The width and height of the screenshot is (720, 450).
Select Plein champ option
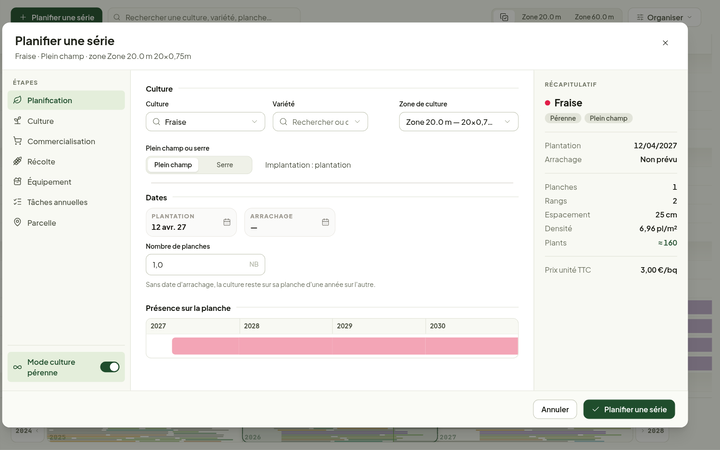click(x=173, y=165)
